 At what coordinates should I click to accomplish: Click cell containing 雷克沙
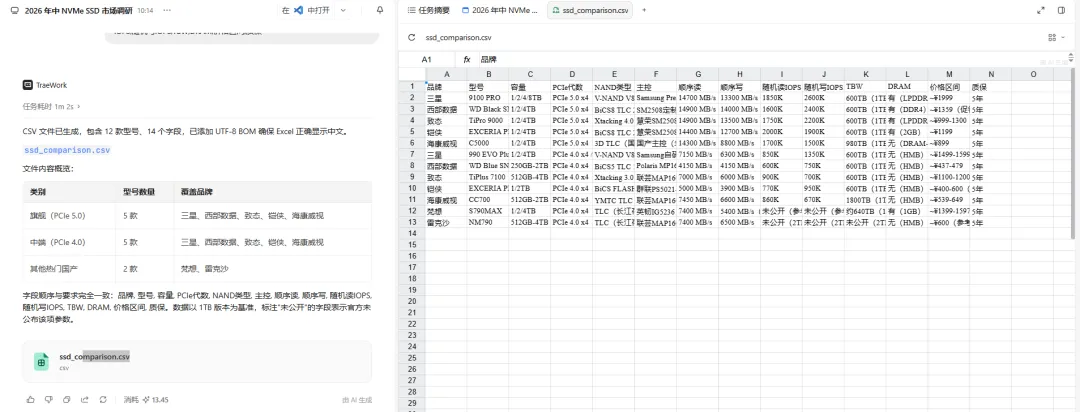[446, 223]
